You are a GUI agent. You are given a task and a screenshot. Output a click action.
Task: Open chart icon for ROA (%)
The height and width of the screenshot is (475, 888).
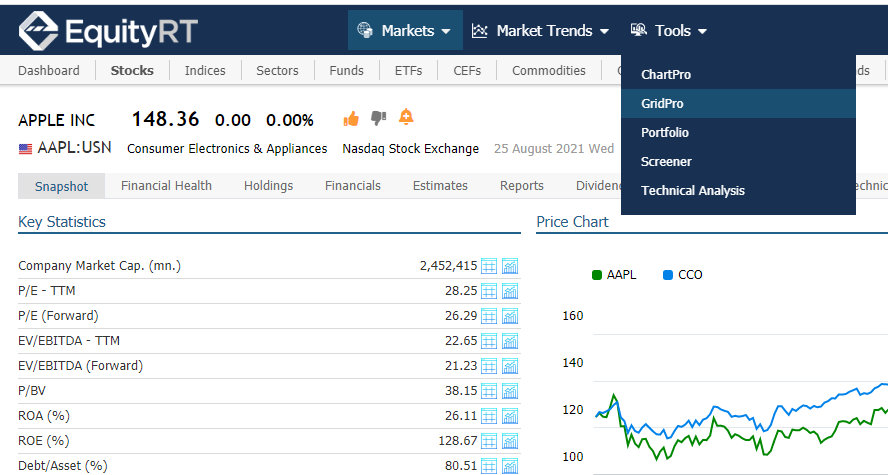(x=510, y=416)
